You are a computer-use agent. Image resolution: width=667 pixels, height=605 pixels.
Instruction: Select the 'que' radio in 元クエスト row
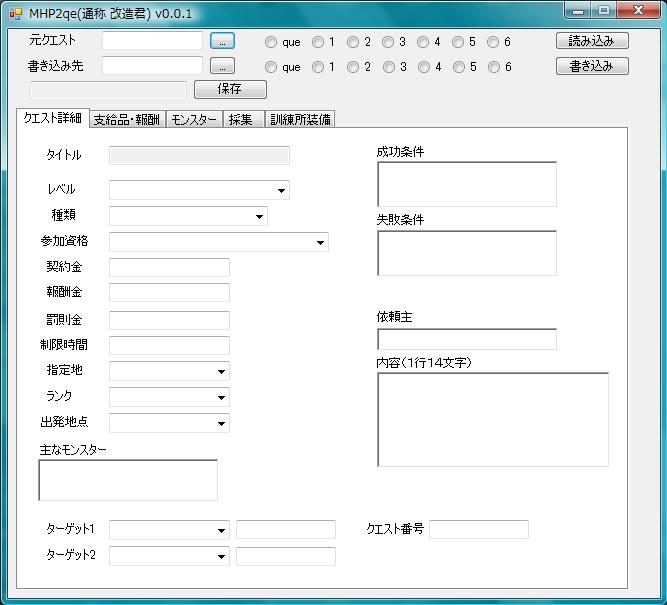coord(271,42)
